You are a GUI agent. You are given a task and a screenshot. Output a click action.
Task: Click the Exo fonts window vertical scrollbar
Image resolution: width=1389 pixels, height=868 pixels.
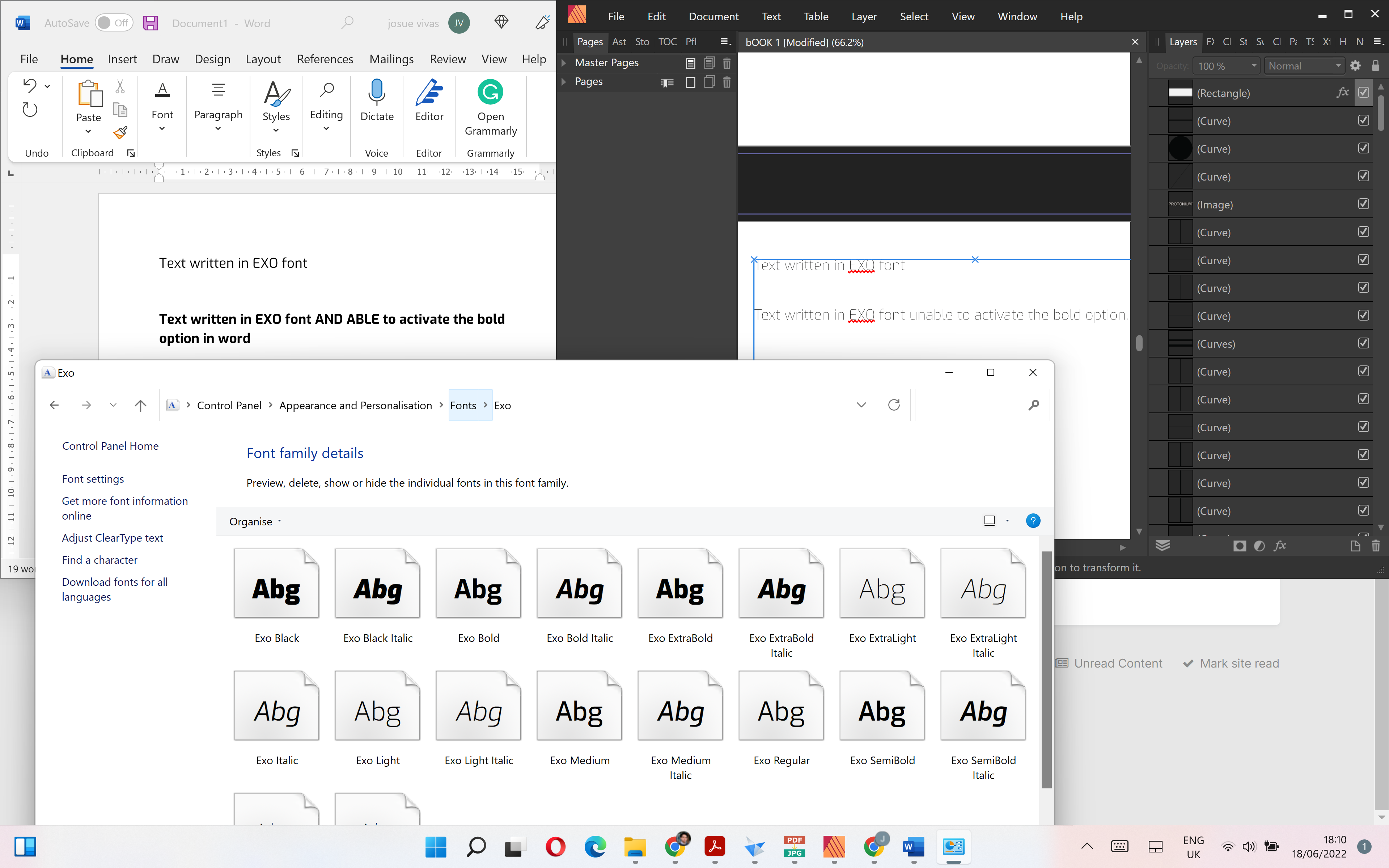tap(1046, 669)
